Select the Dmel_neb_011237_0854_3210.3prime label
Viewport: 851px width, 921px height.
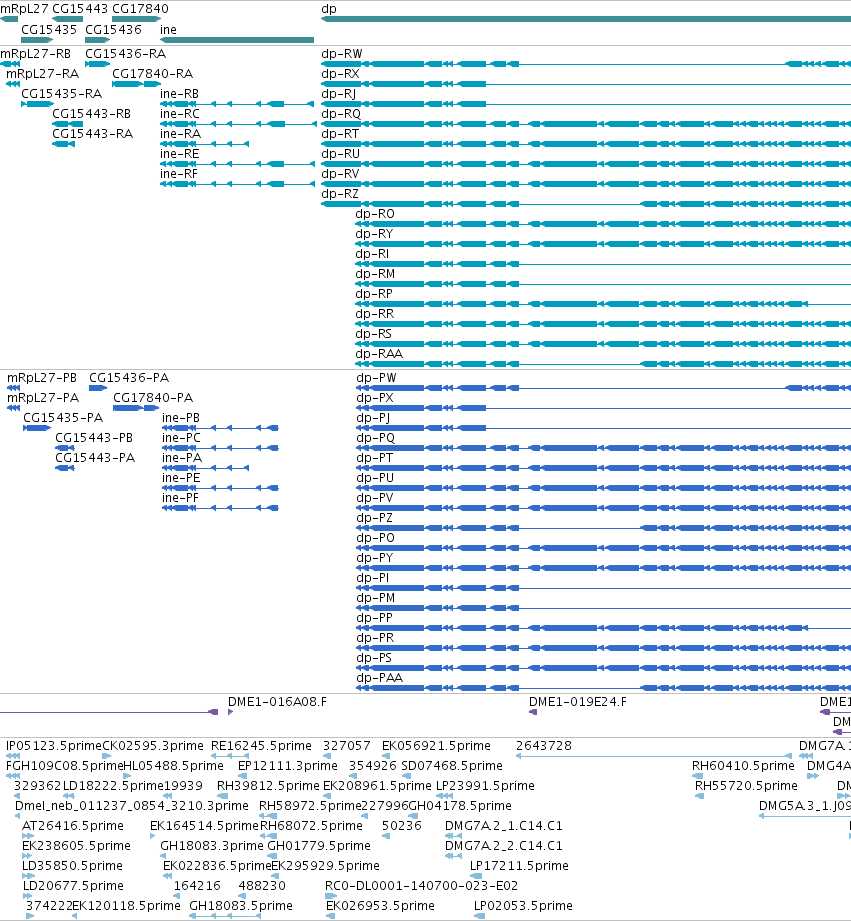(x=132, y=806)
